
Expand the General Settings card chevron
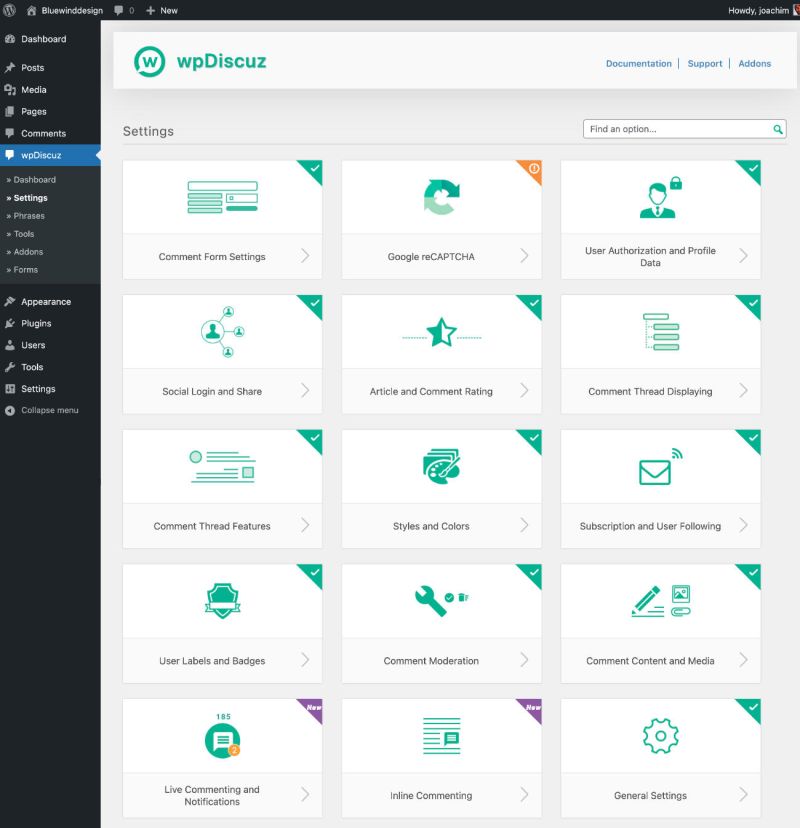pos(744,795)
